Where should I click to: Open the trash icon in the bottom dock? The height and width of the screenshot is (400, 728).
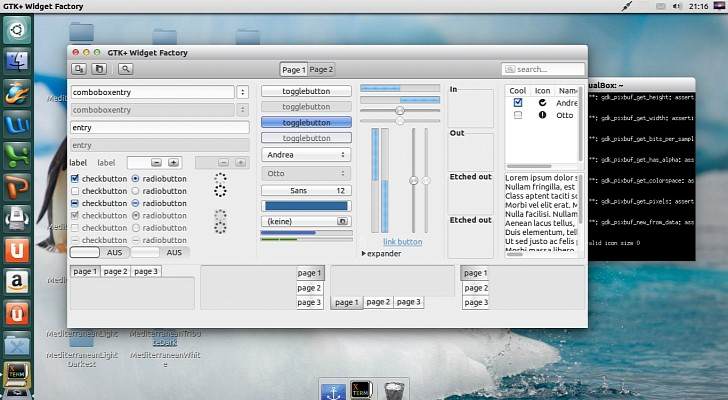(x=395, y=389)
